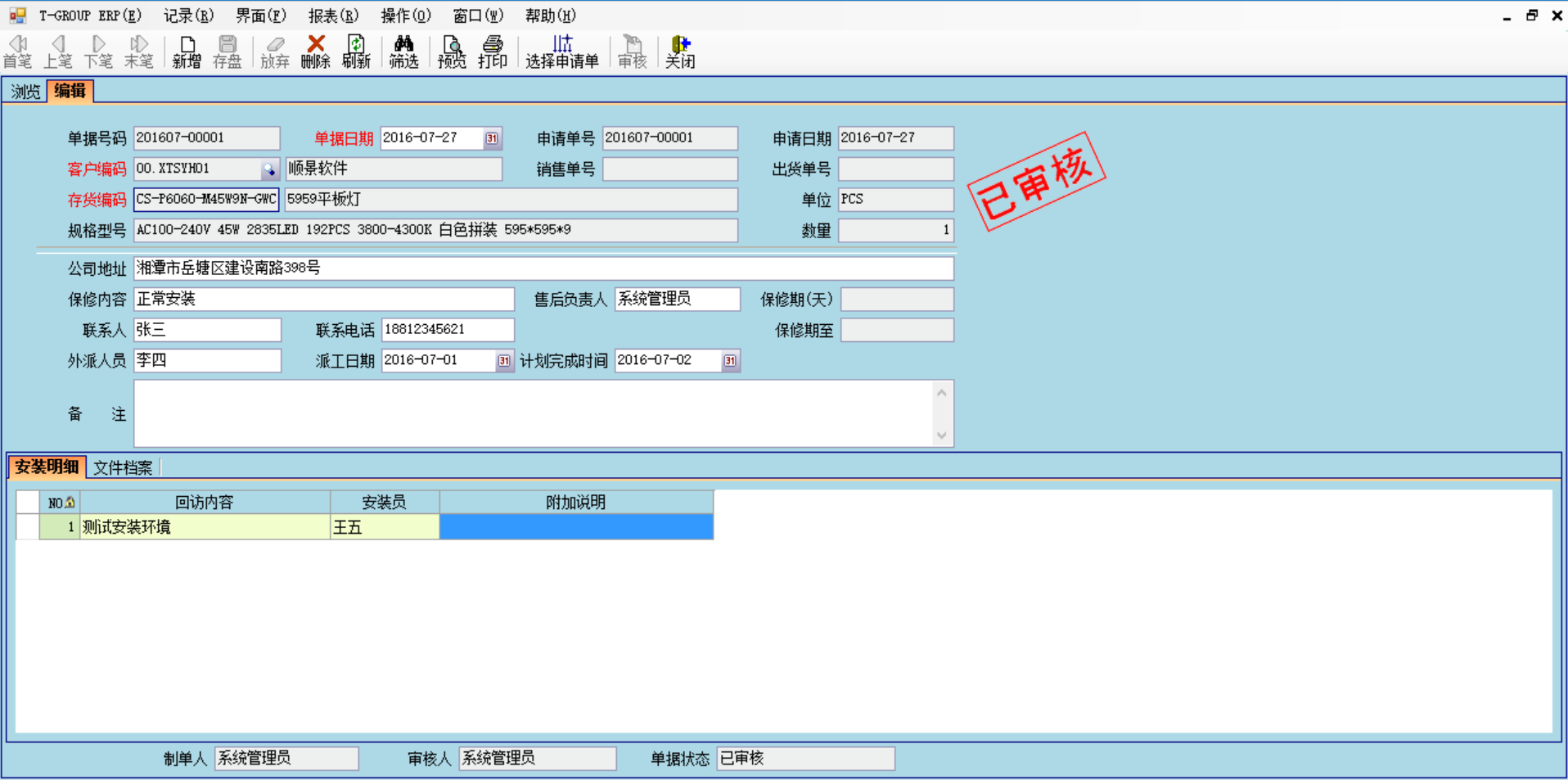Viewport: 1568px width, 780px height.
Task: Save the record with 存盘
Action: (228, 52)
